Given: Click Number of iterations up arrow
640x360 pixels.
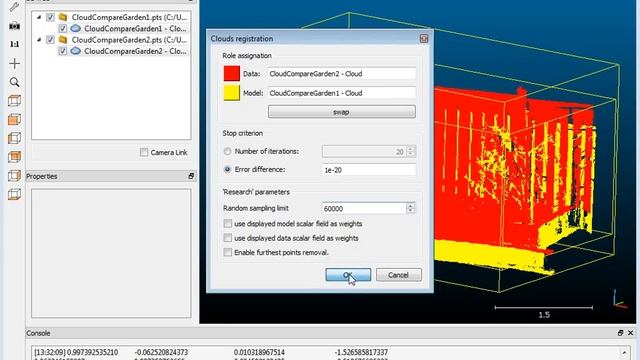Looking at the screenshot, I should tap(411, 149).
